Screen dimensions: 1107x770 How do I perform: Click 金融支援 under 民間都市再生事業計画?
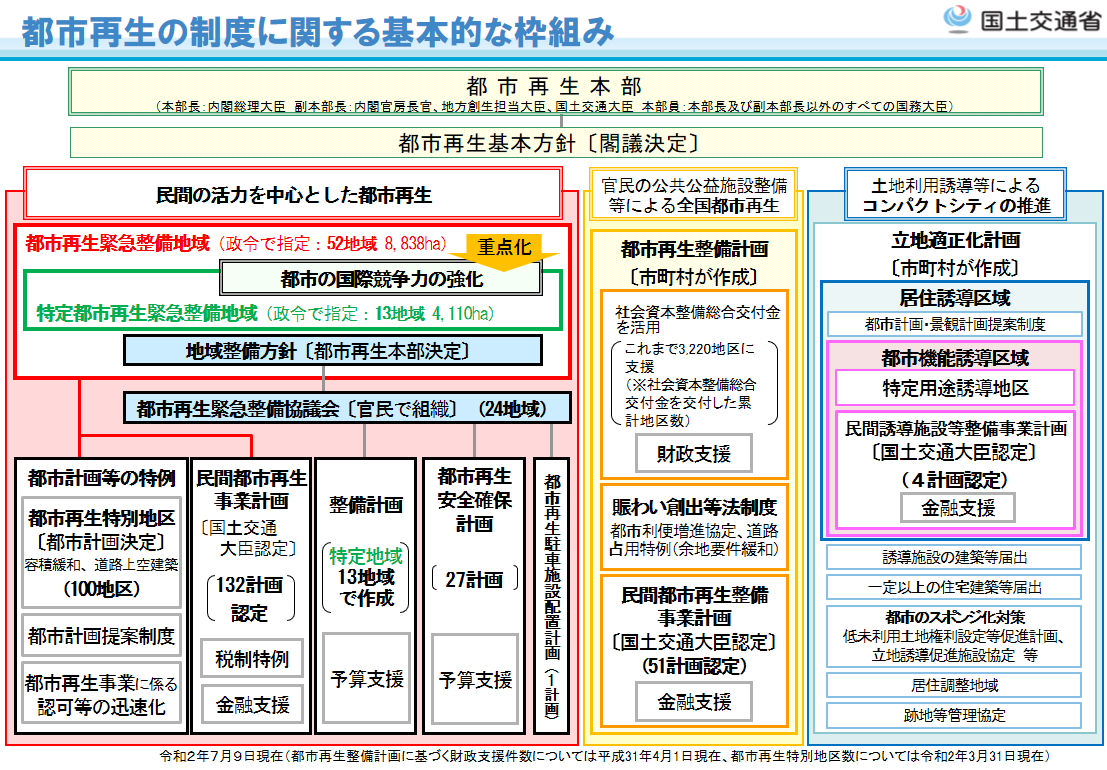[x=252, y=705]
